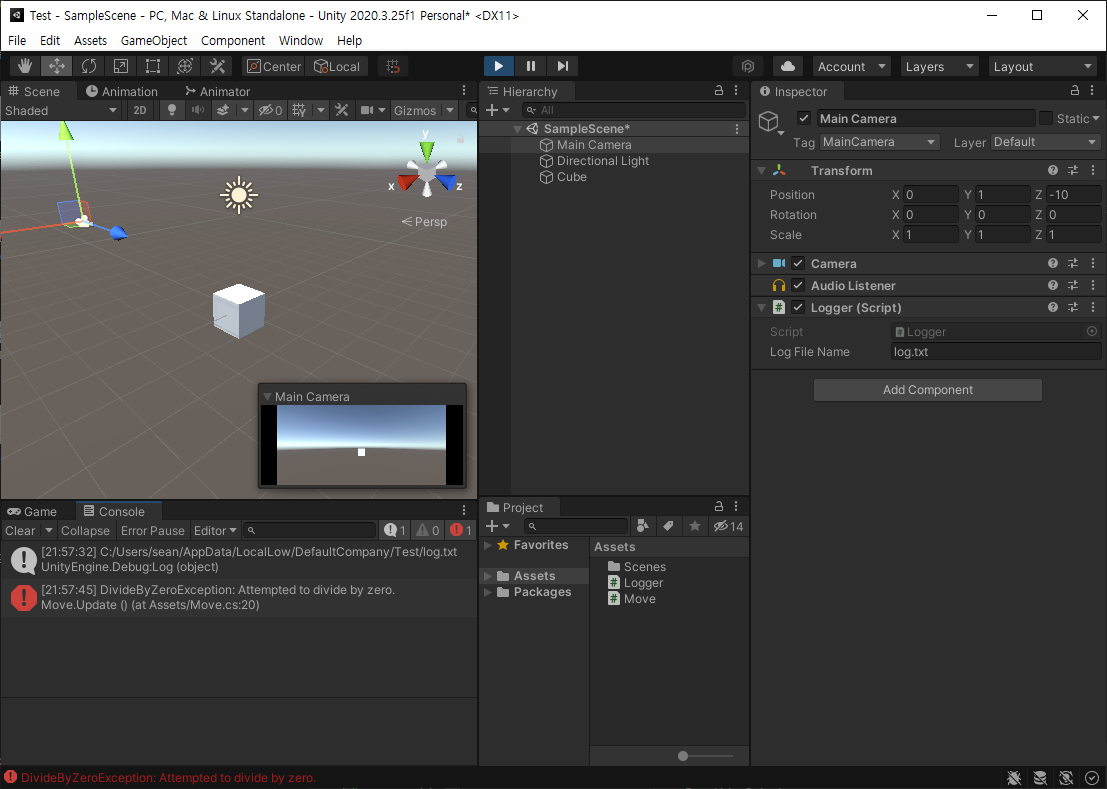
Task: Open the Account dropdown
Action: (x=851, y=66)
